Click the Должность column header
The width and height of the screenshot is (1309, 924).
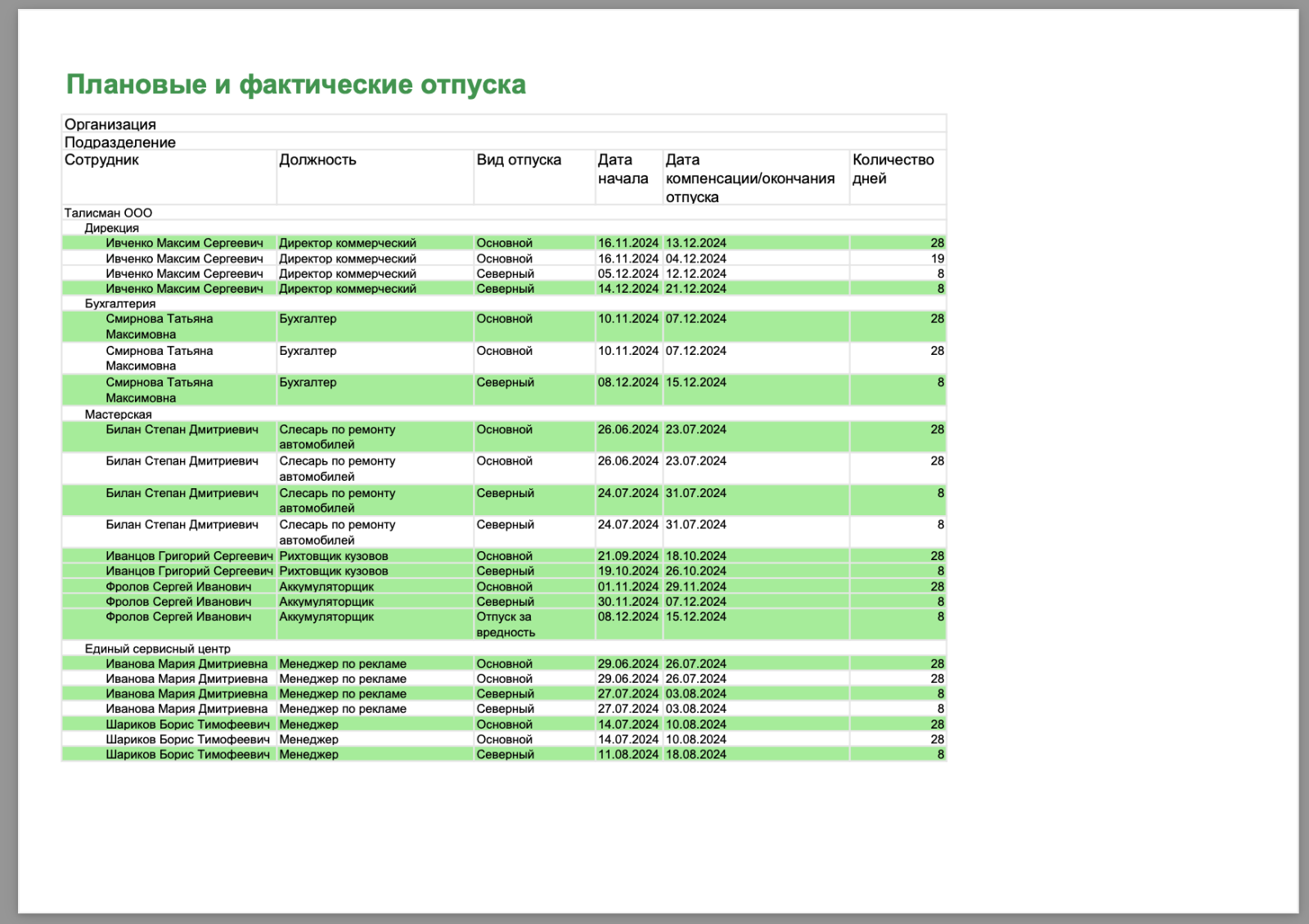click(317, 160)
